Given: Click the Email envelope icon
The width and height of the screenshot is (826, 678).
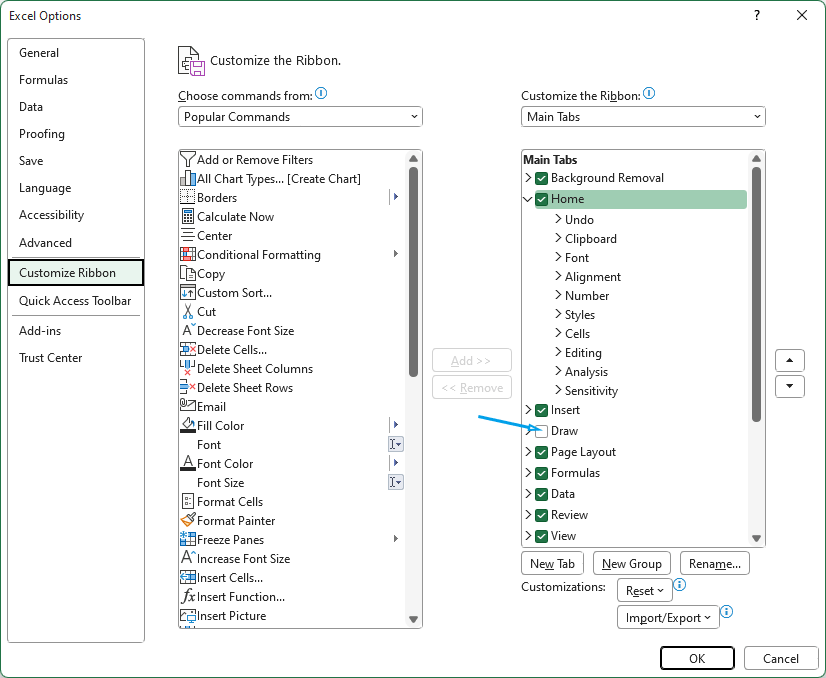Looking at the screenshot, I should click(x=188, y=407).
